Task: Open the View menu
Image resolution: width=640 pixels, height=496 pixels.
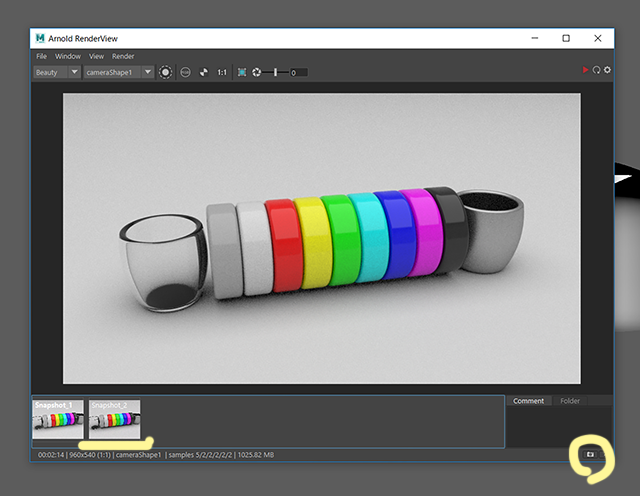Action: pos(96,56)
